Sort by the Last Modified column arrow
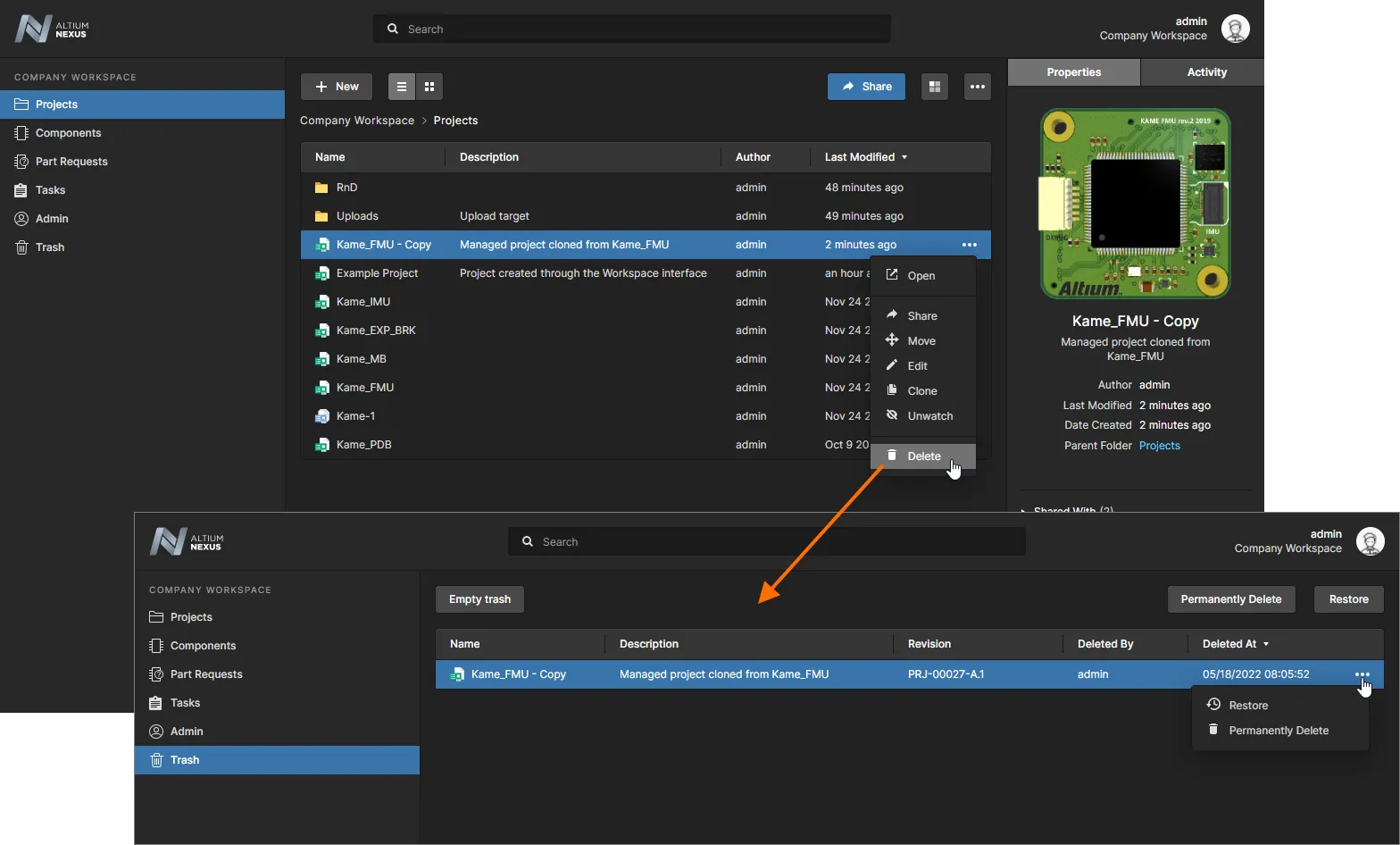 point(904,157)
